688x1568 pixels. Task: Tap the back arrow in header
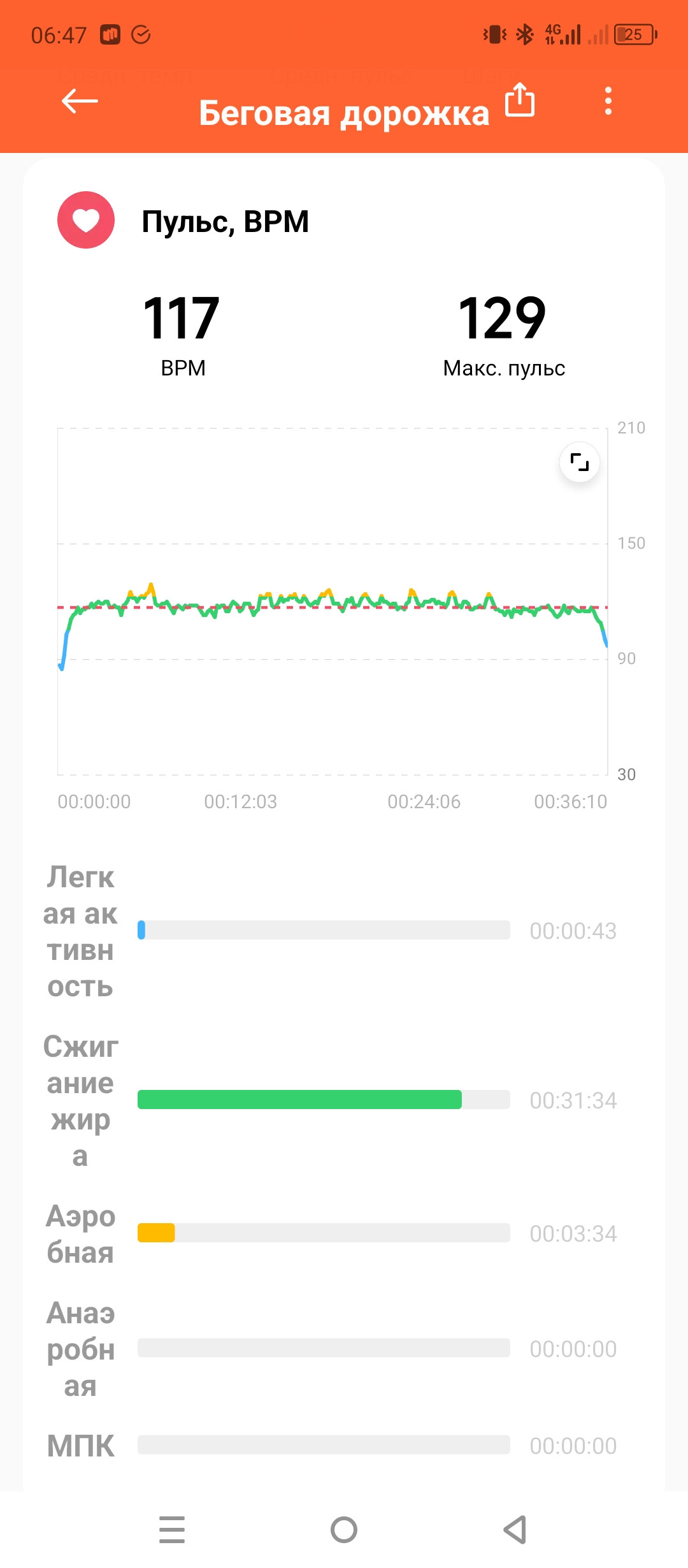[x=80, y=101]
